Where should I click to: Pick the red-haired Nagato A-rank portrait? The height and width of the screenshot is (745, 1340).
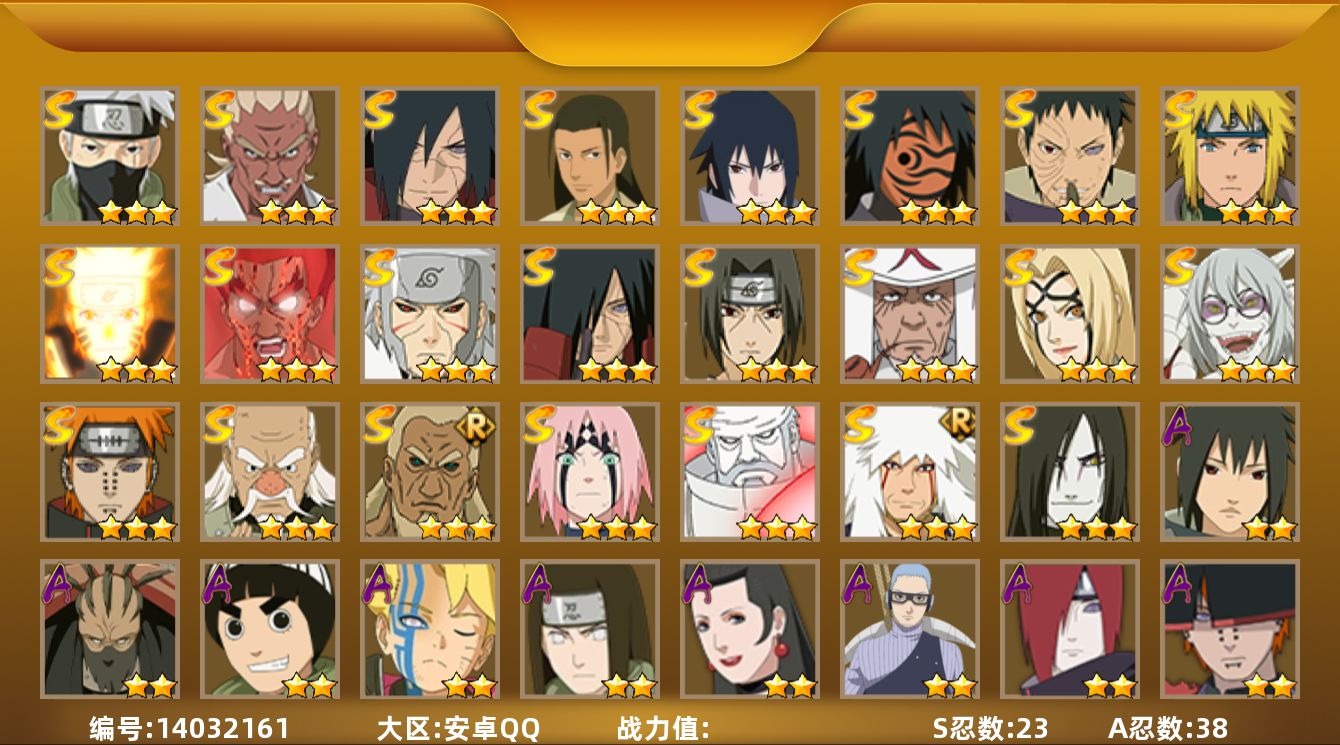(x=1070, y=629)
